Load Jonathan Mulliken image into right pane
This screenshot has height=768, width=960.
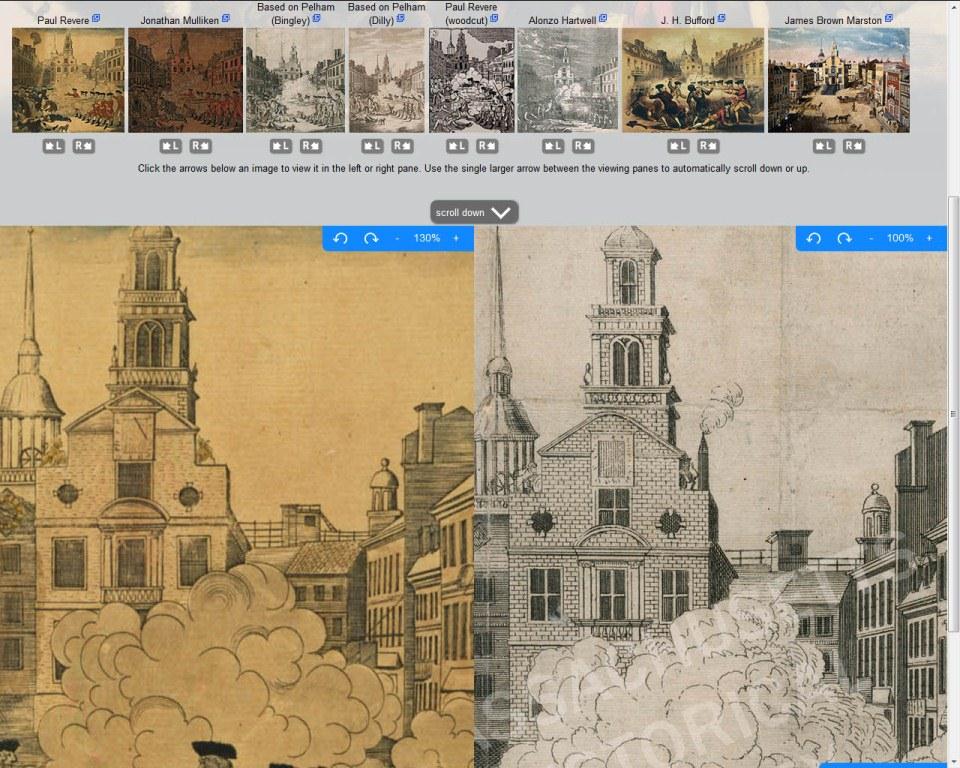coord(201,146)
